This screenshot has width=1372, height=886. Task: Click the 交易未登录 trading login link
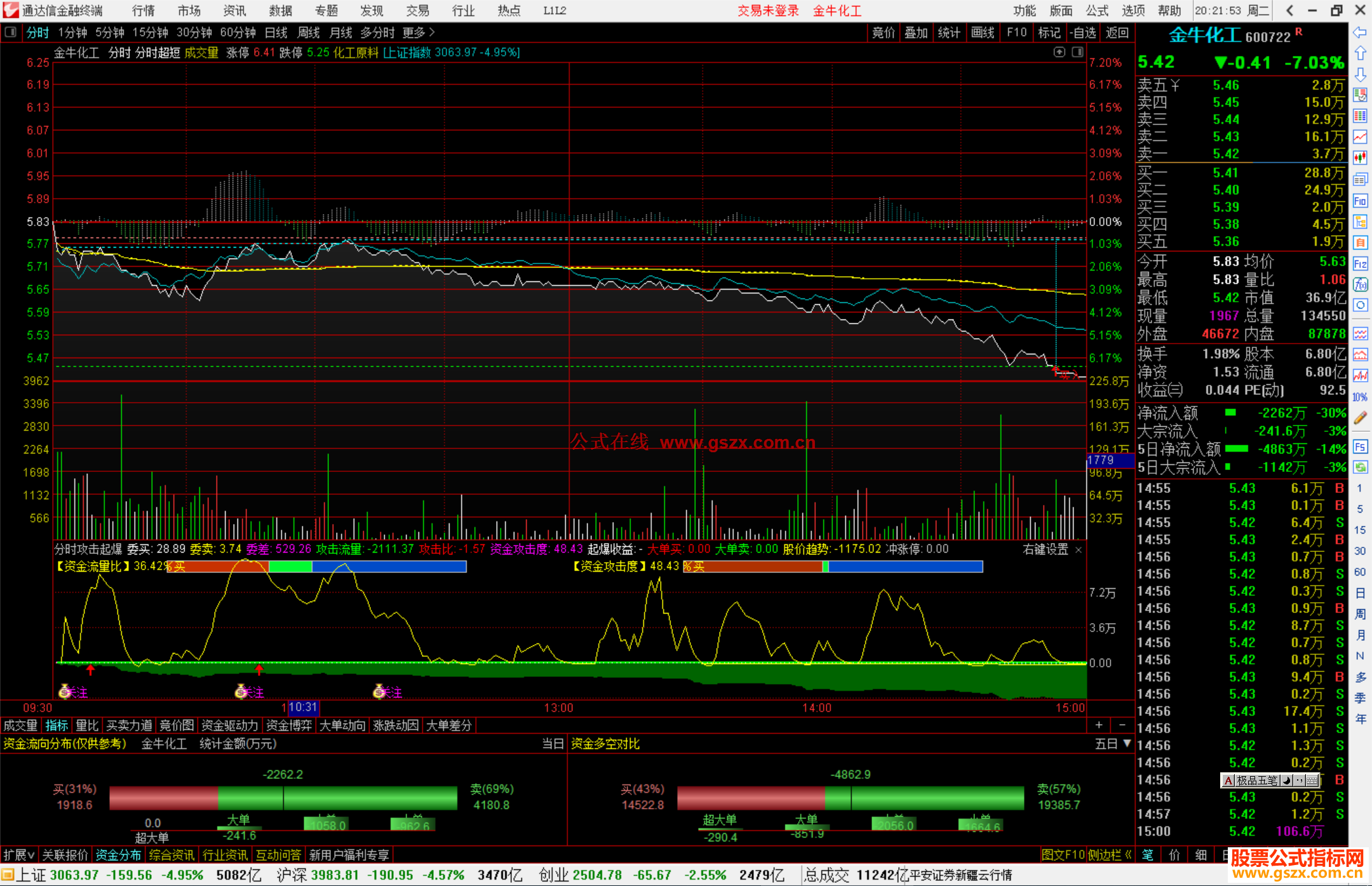pyautogui.click(x=768, y=10)
